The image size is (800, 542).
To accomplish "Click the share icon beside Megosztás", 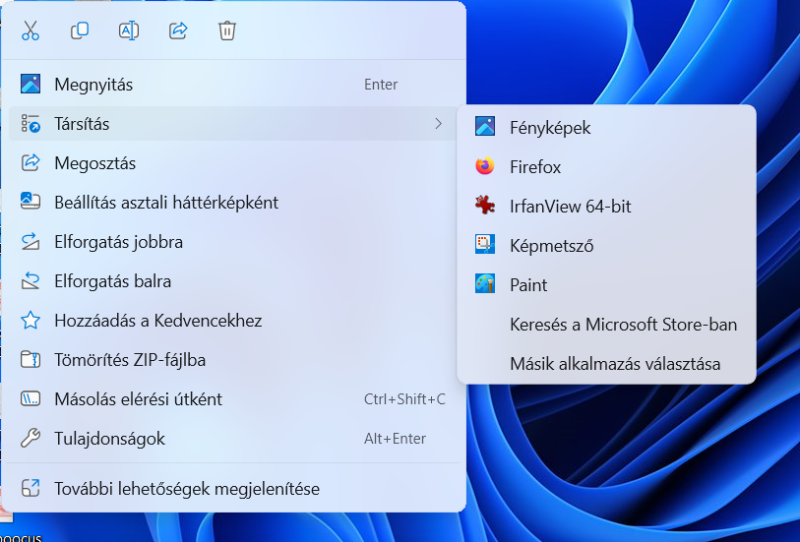I will point(30,163).
